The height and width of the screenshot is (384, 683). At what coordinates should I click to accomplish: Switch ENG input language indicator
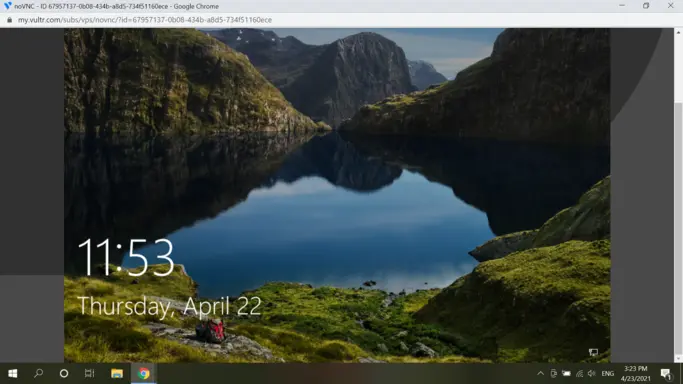(608, 374)
